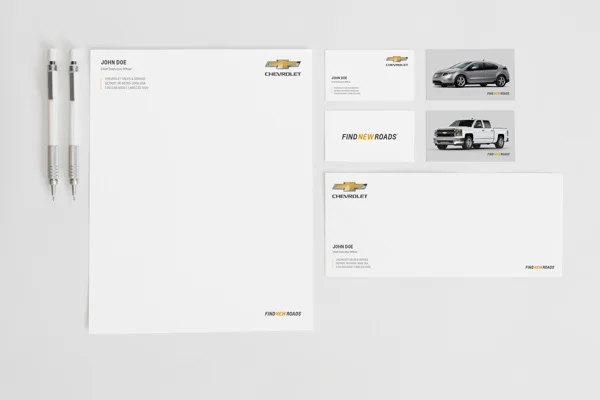
Task: Click "JOHN DOE" on the business card
Action: 339,78
